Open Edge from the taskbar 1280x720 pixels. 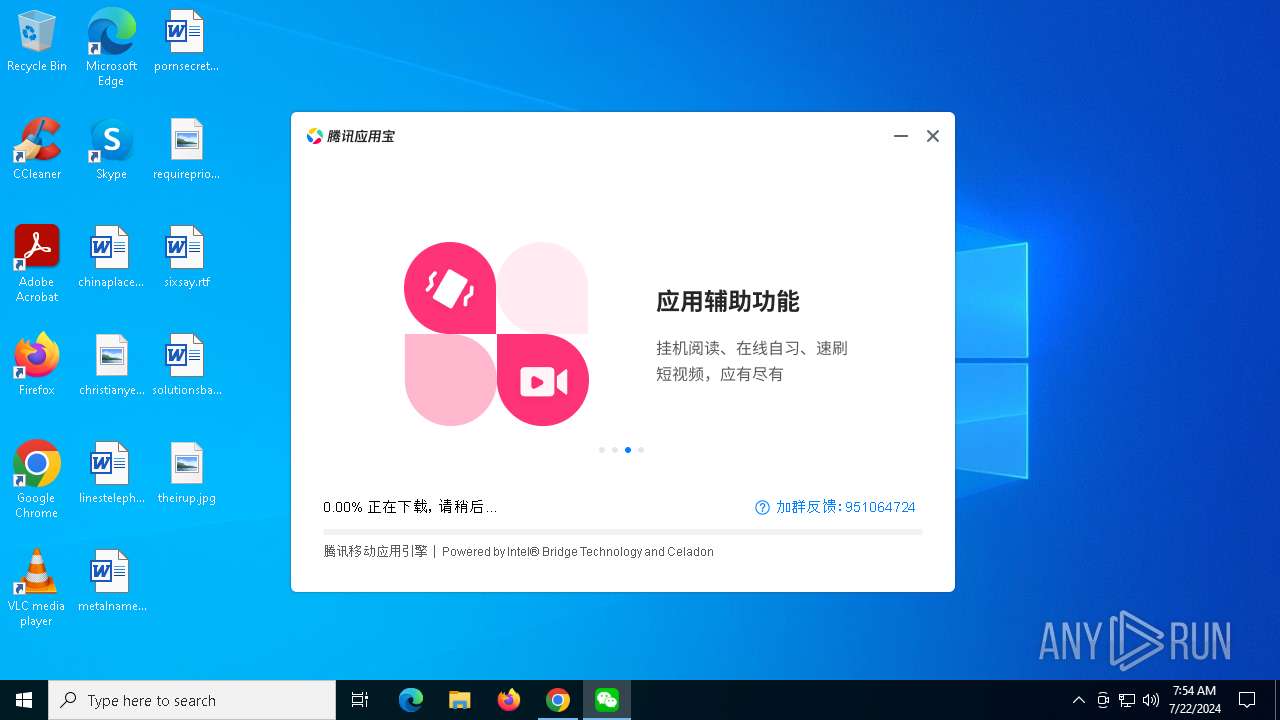(x=411, y=700)
